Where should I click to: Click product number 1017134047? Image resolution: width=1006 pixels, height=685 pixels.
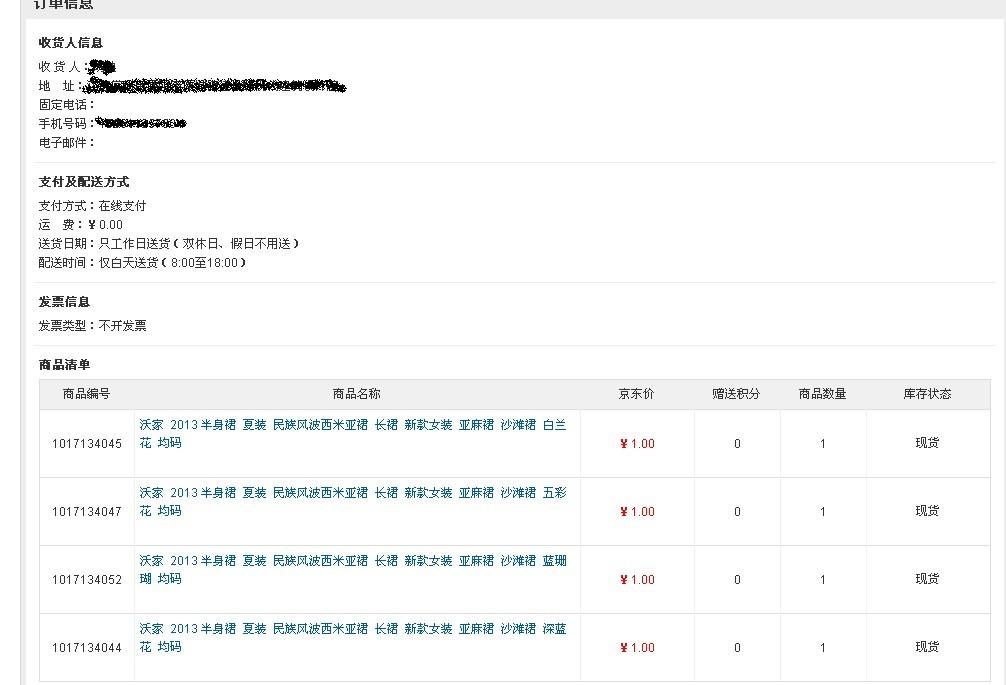[x=87, y=512]
